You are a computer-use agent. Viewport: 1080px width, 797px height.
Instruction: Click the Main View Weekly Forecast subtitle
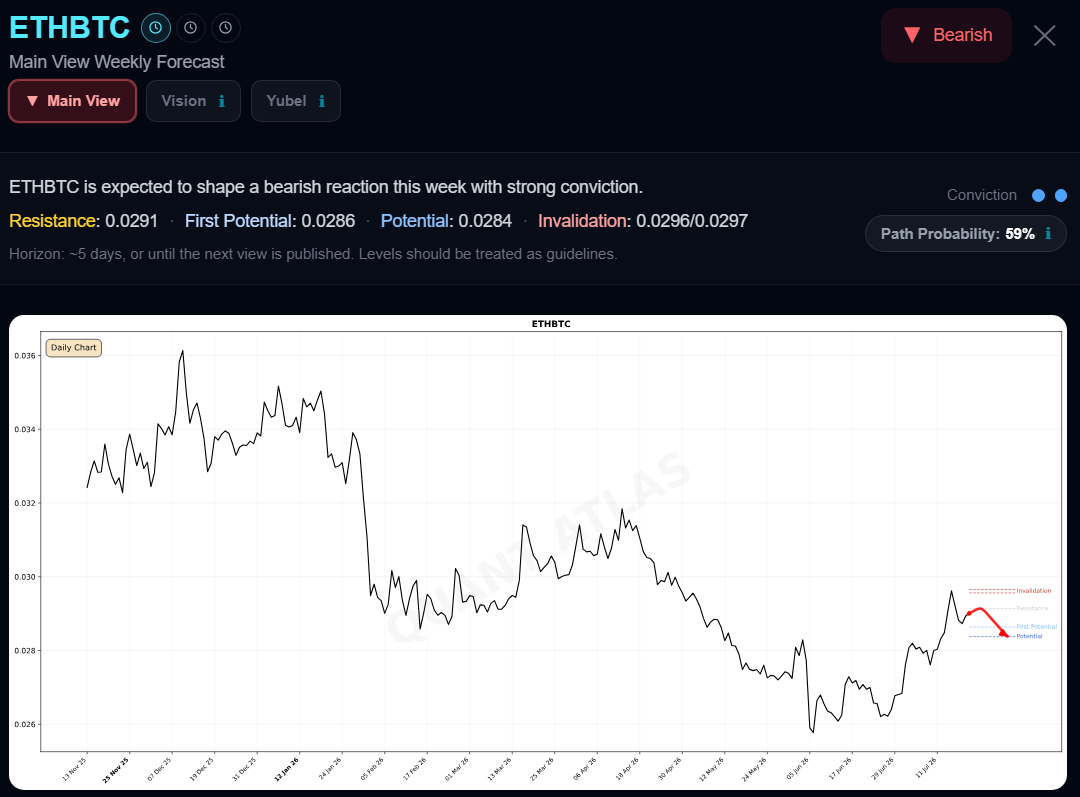[x=116, y=62]
